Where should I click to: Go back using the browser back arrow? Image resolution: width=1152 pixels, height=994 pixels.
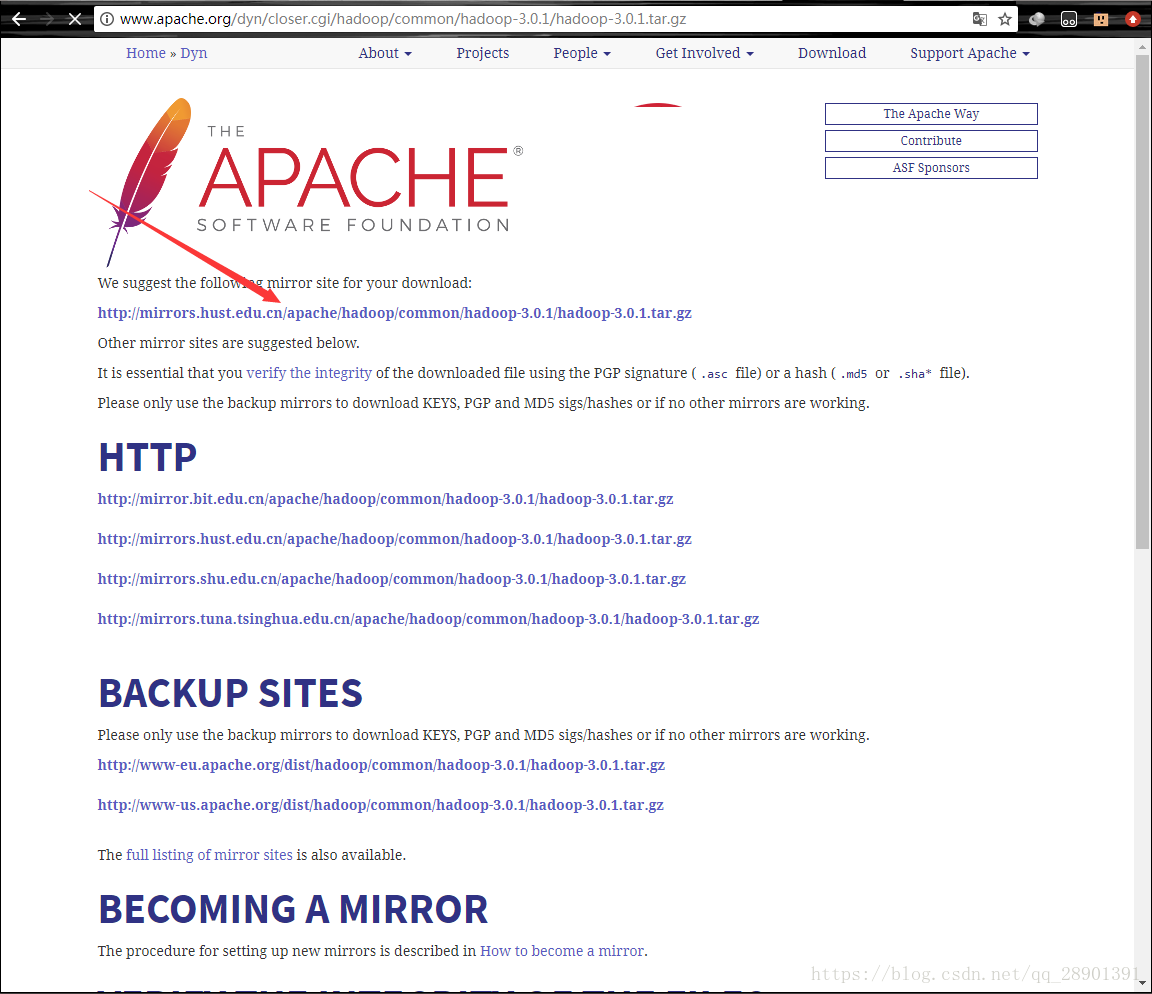[x=19, y=19]
